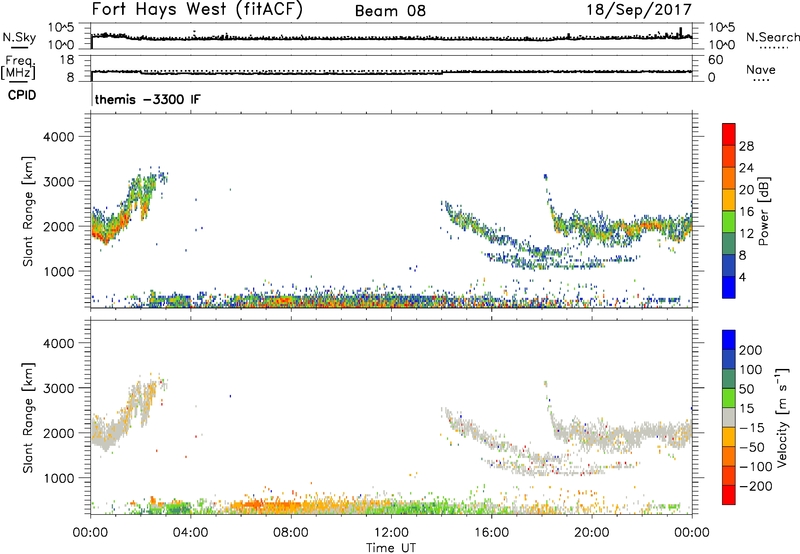Screen dimensions: 800x554
Task: Click the '16:00' time axis tick label
Action: pos(491,533)
